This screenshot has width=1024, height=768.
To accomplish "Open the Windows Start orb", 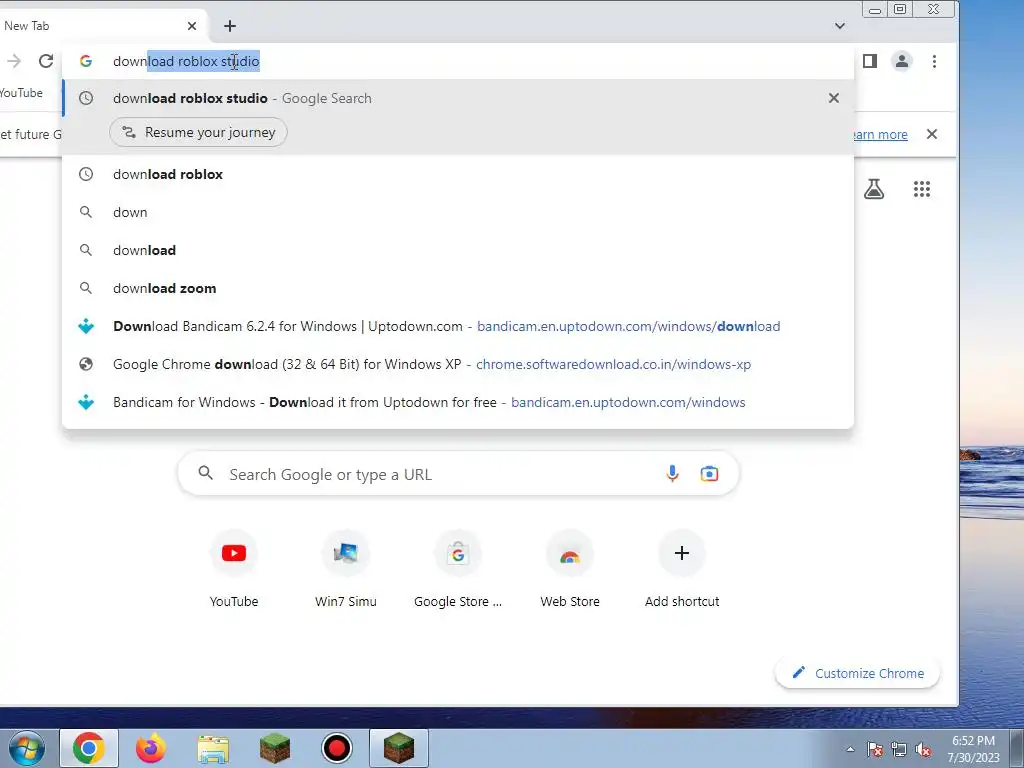I will 27,748.
